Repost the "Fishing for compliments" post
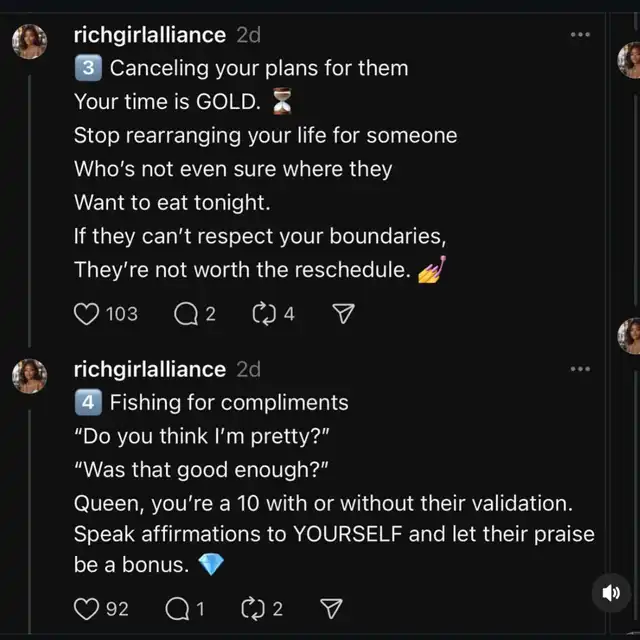The height and width of the screenshot is (640, 640). click(x=254, y=608)
